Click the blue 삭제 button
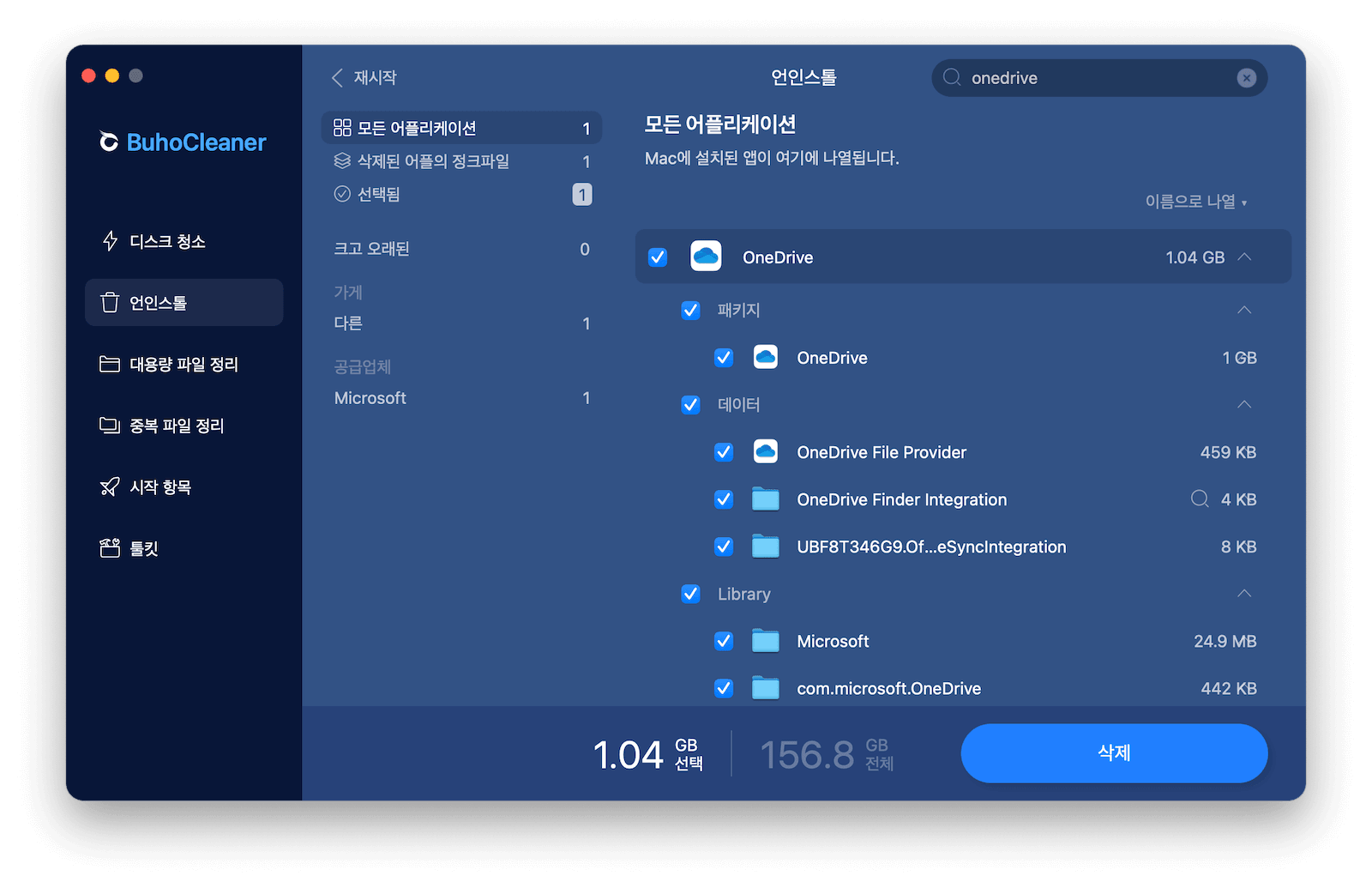1372x888 pixels. click(1114, 752)
